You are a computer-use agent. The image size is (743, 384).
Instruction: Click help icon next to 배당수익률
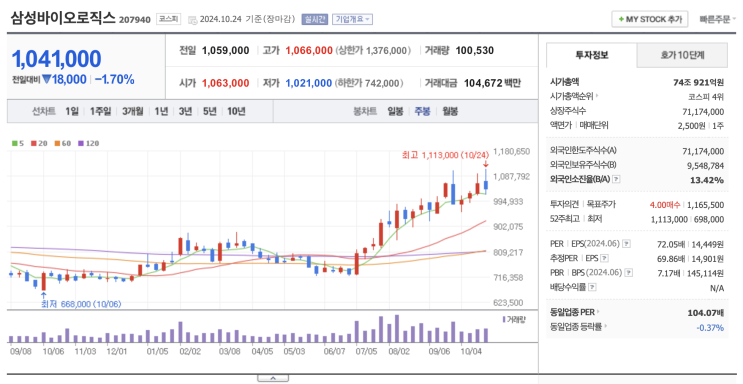pyautogui.click(x=592, y=287)
